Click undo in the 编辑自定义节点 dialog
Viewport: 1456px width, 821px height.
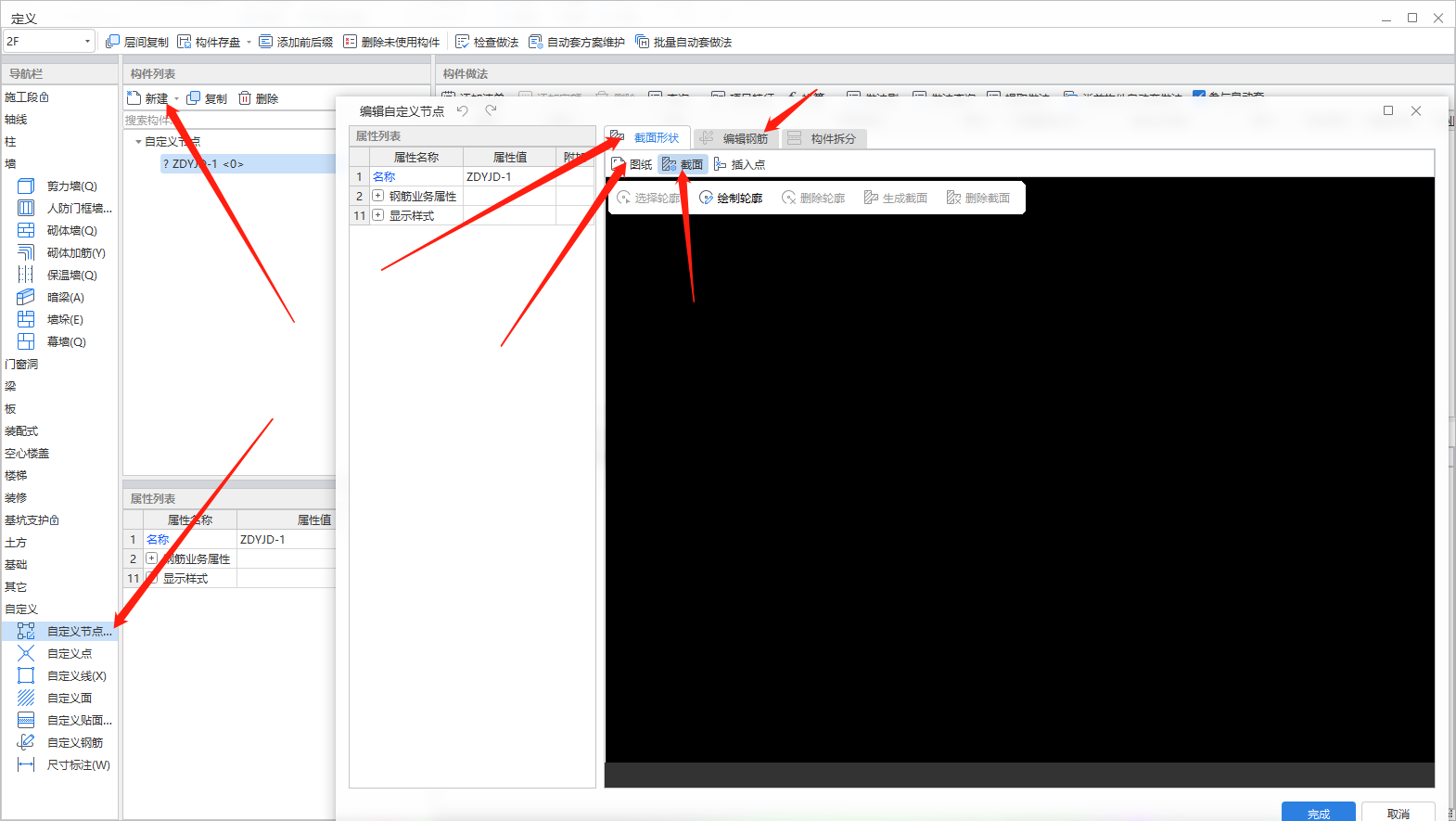tap(463, 110)
